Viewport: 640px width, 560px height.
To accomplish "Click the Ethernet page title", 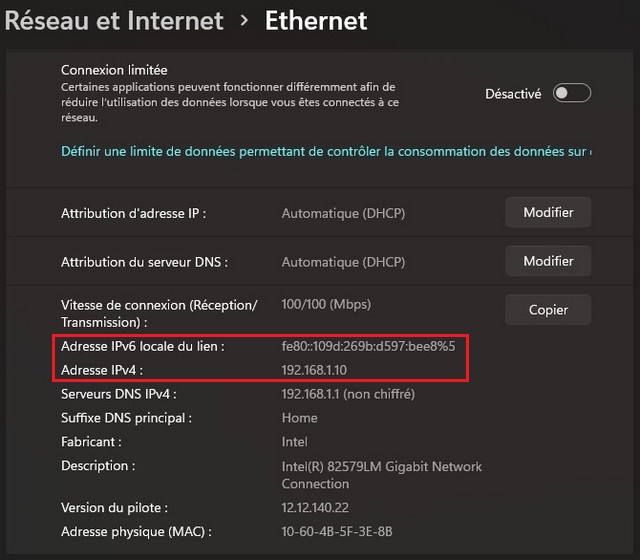I will pos(316,20).
